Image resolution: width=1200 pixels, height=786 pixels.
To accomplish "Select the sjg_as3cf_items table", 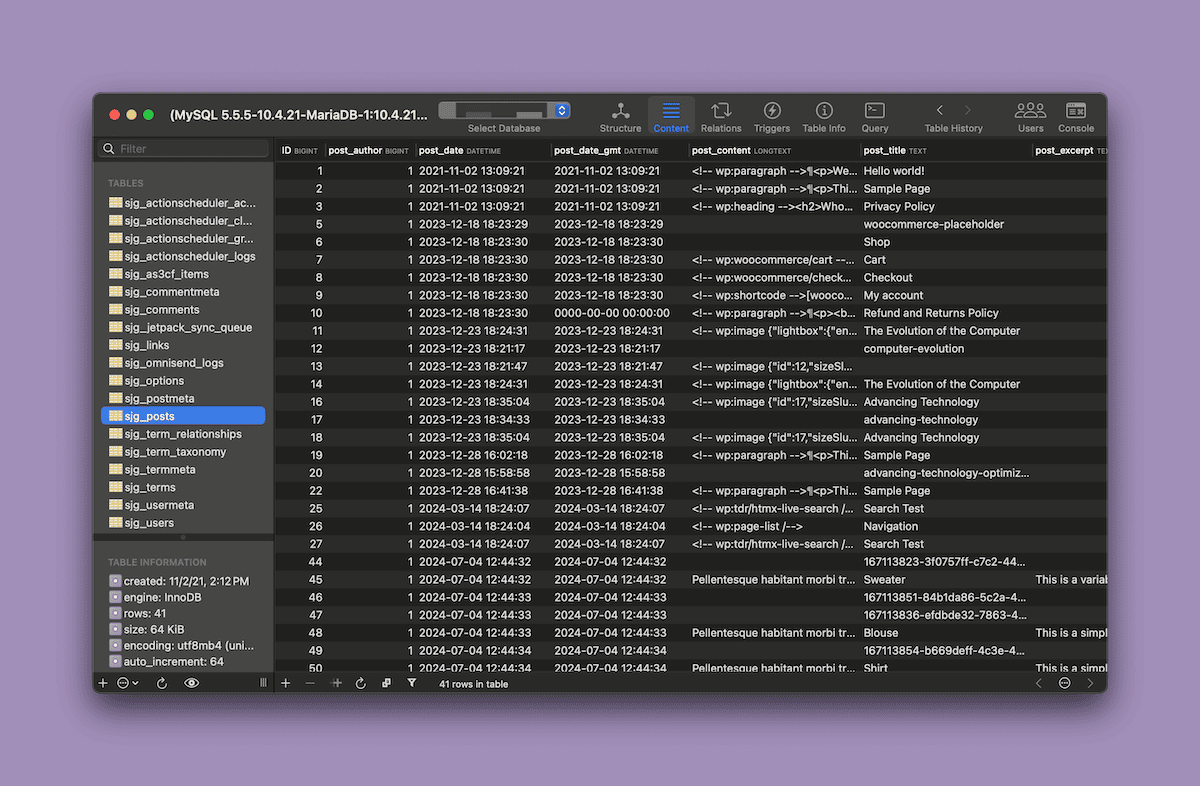I will pyautogui.click(x=183, y=274).
